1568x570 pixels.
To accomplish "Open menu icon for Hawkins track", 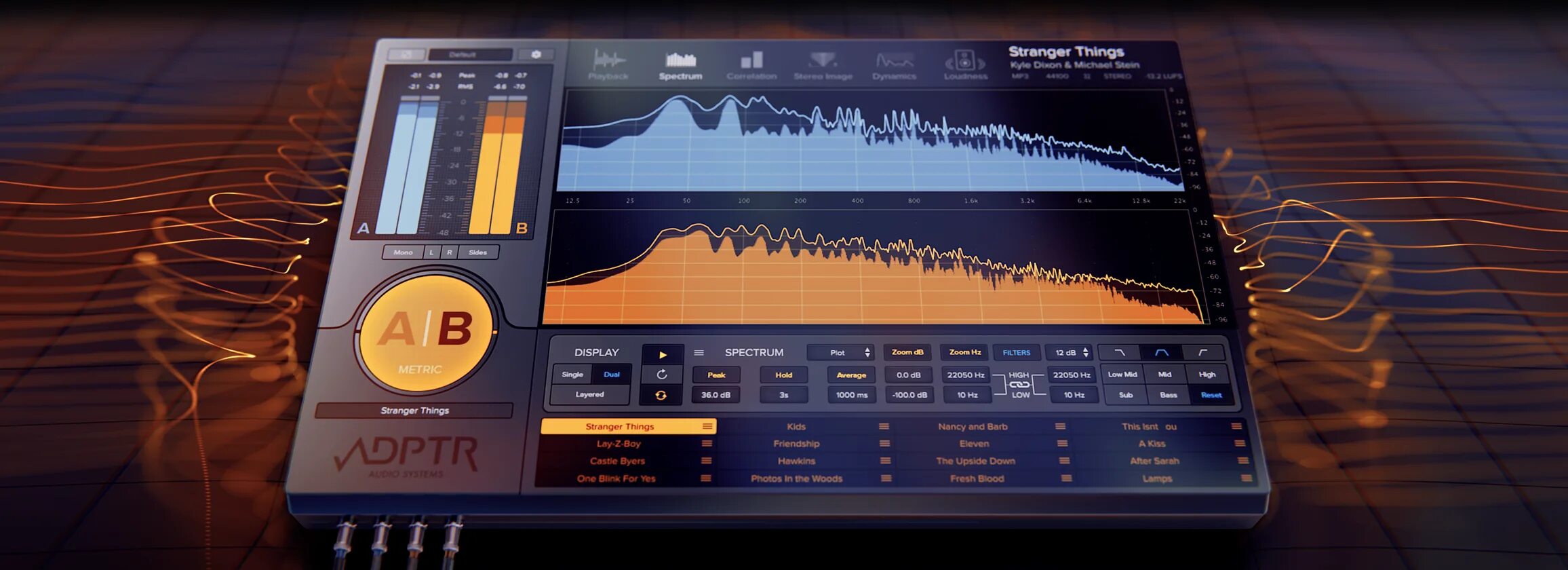I will point(885,461).
